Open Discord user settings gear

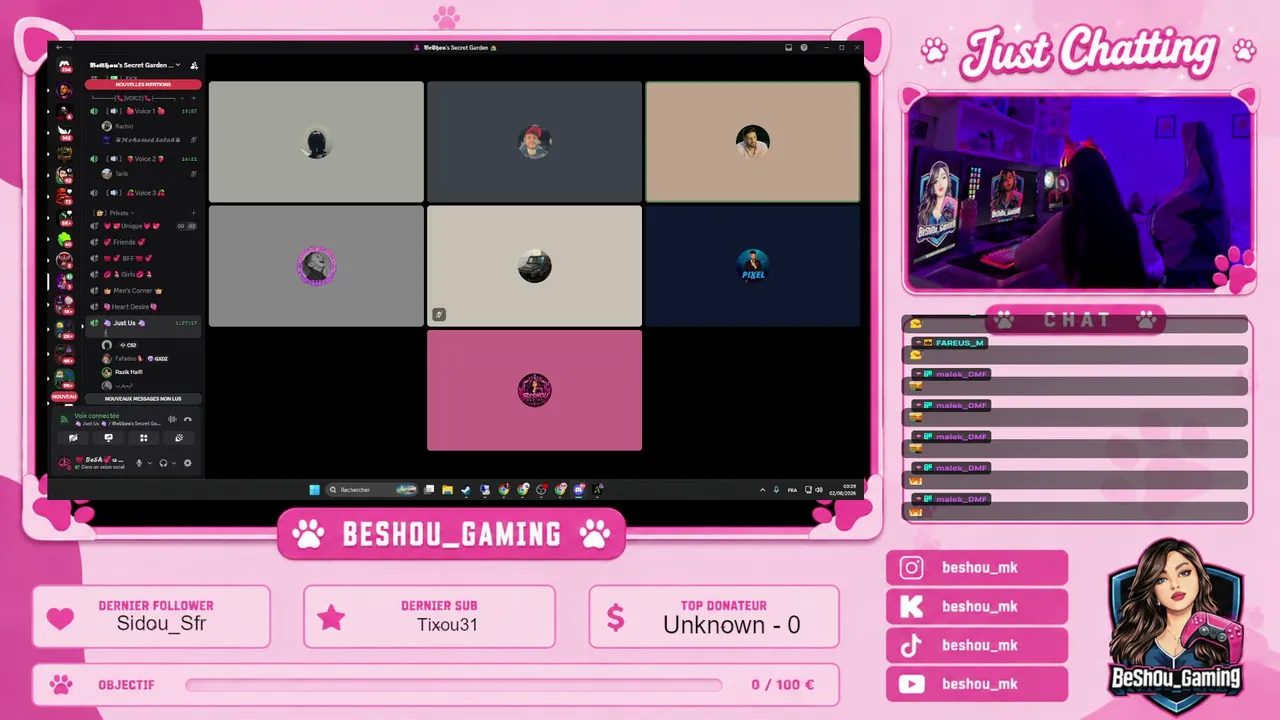coord(187,463)
